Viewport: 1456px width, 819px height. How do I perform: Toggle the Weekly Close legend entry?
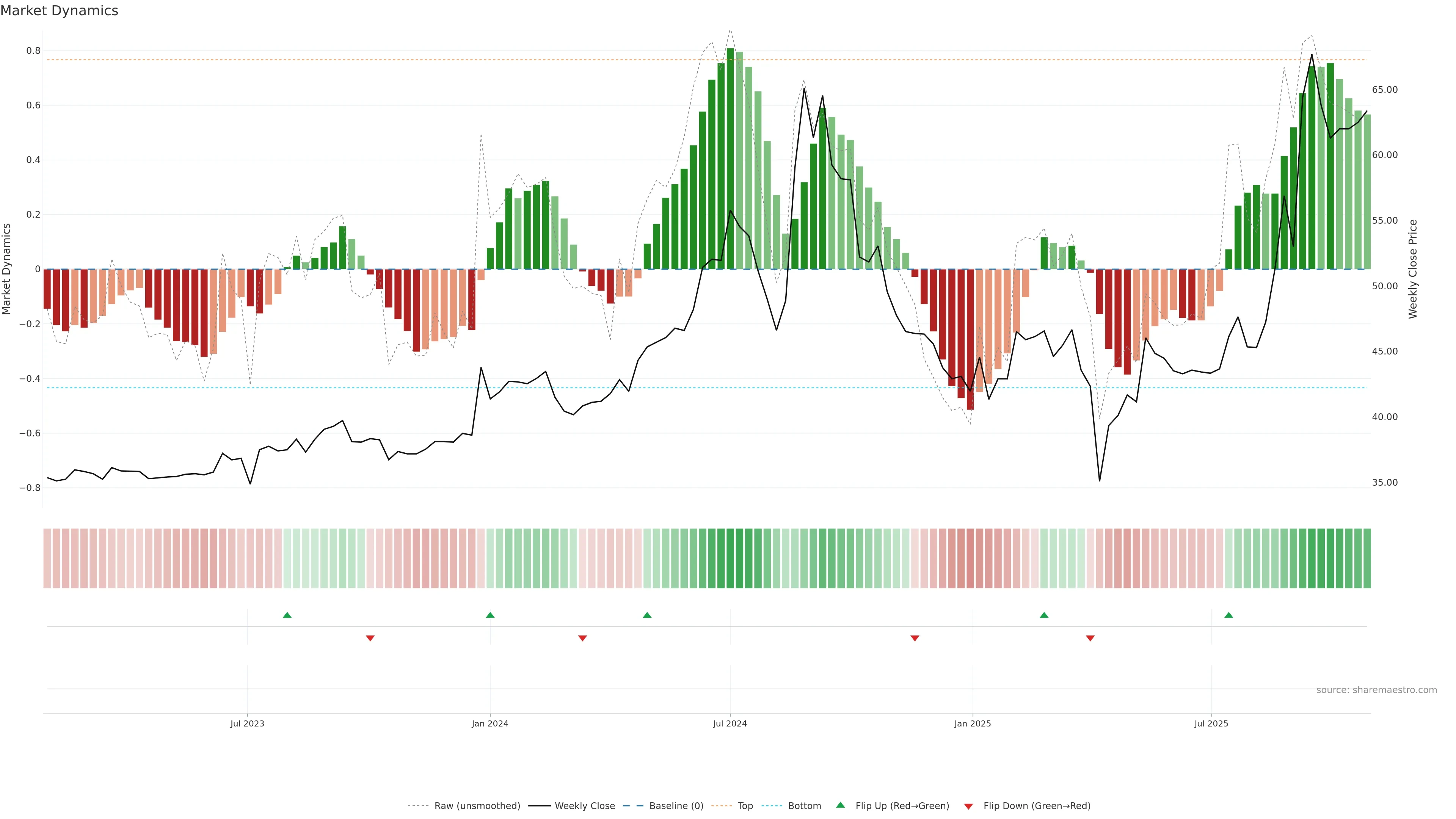coord(584,806)
